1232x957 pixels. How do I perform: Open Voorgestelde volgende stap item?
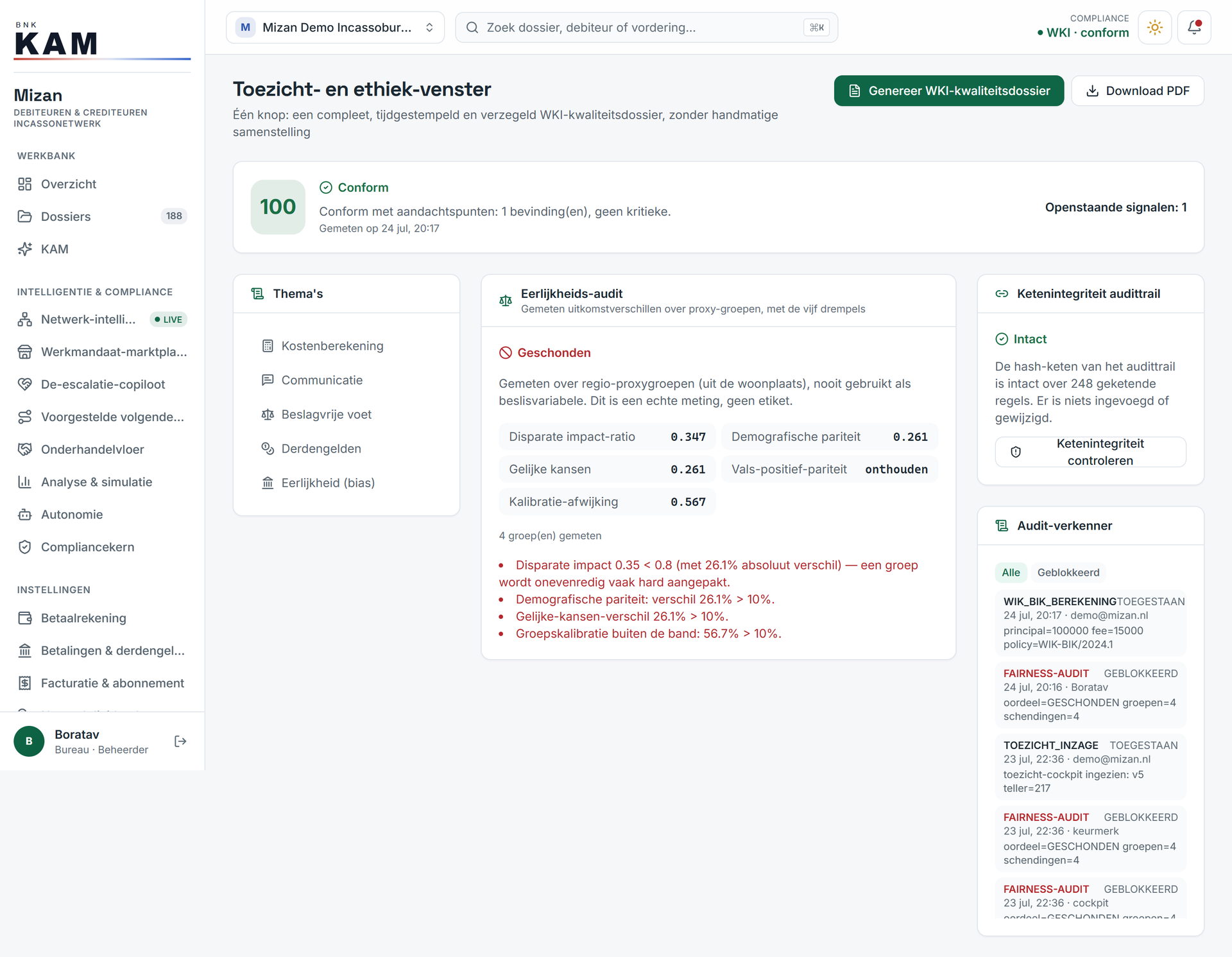point(102,417)
